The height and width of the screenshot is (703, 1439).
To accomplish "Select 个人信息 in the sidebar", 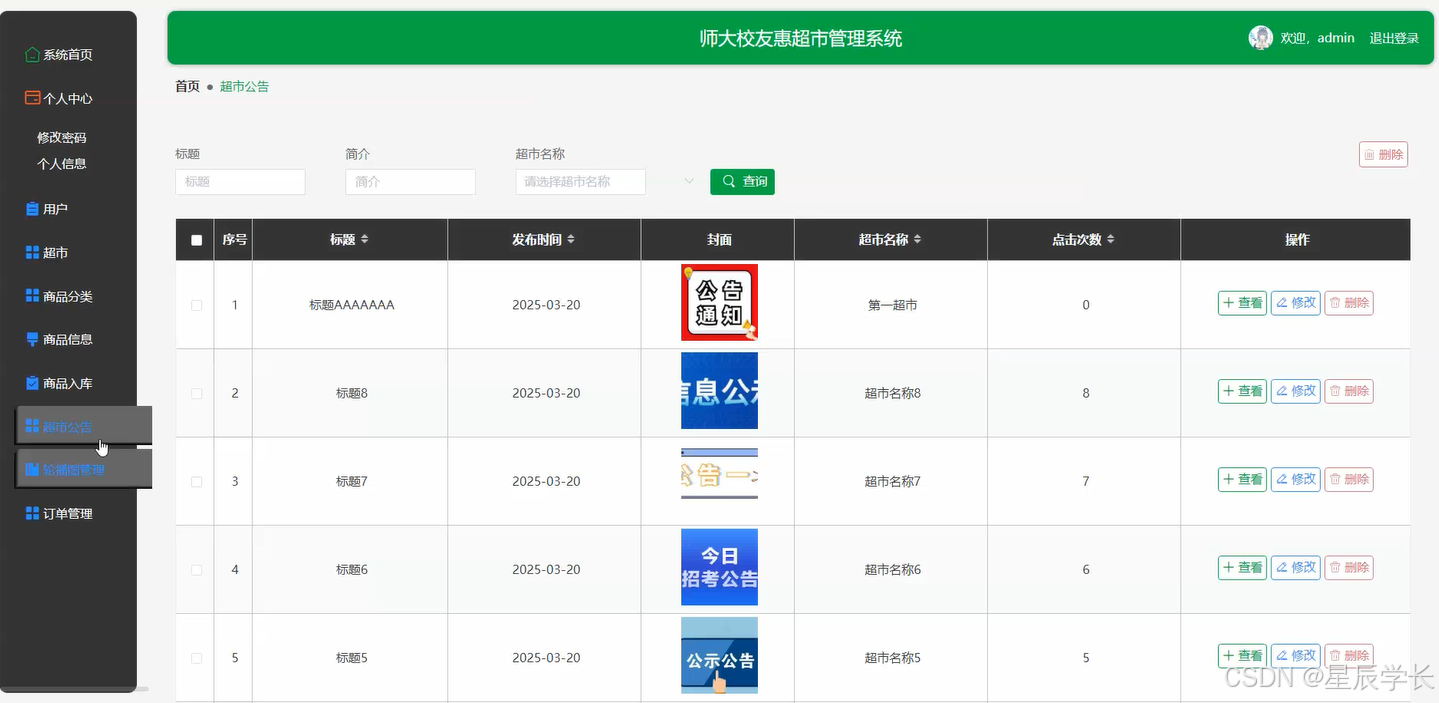I will [x=62, y=163].
